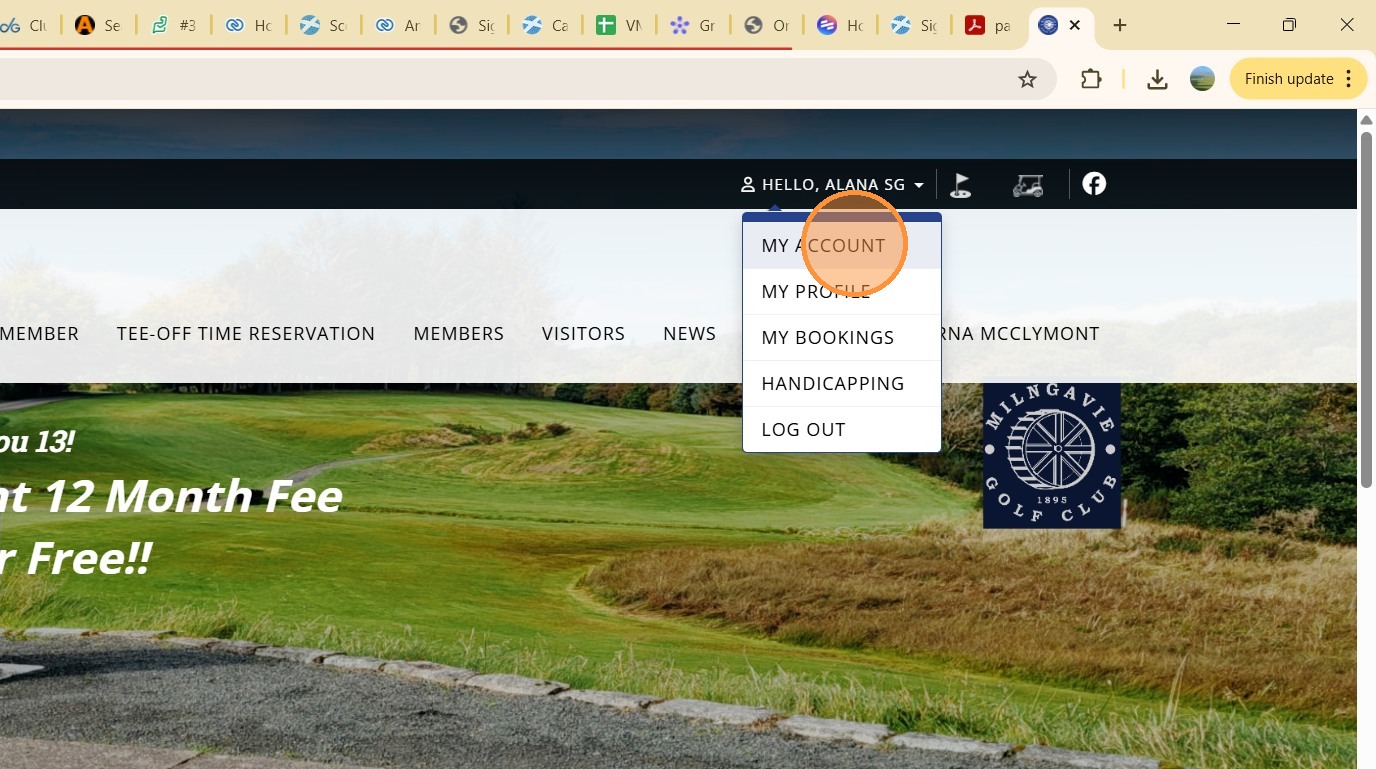Open a new browser tab

tap(1120, 26)
